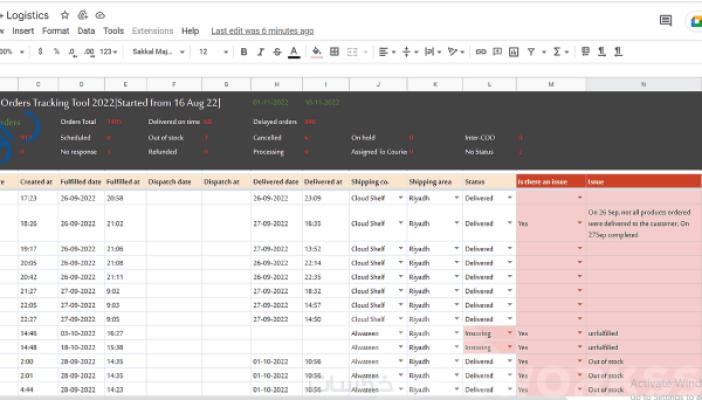Open the Format menu
The image size is (702, 400).
point(56,31)
